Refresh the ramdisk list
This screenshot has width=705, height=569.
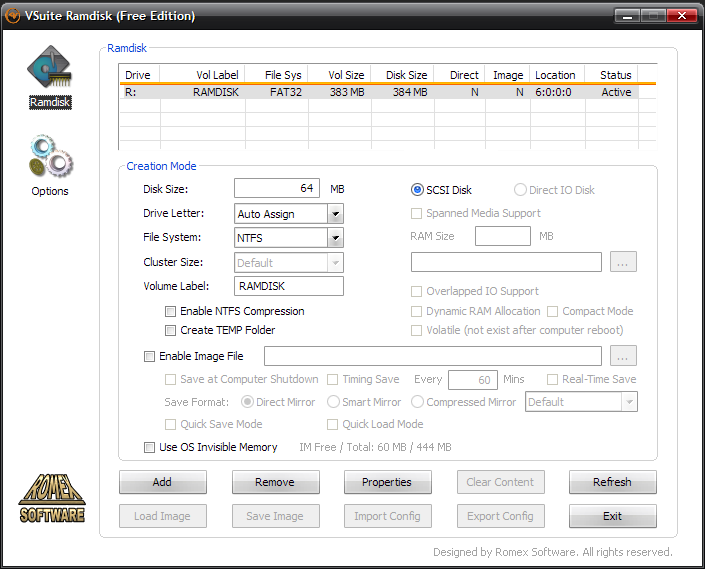[x=613, y=482]
